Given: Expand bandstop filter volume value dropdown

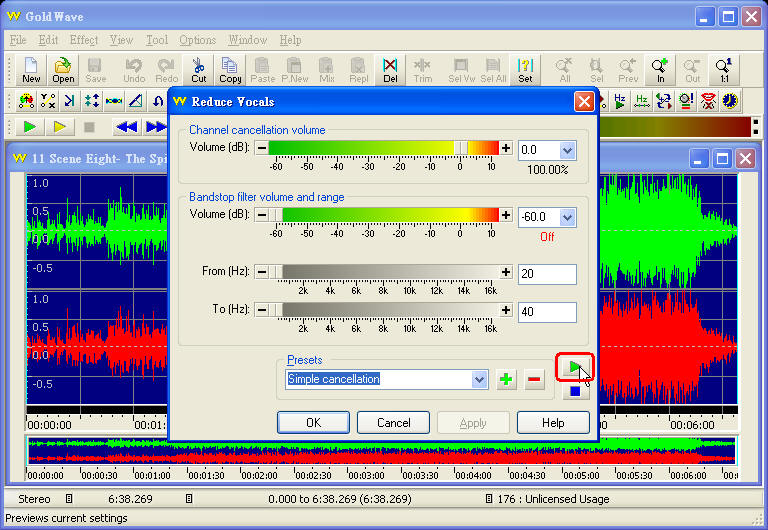Looking at the screenshot, I should [567, 216].
